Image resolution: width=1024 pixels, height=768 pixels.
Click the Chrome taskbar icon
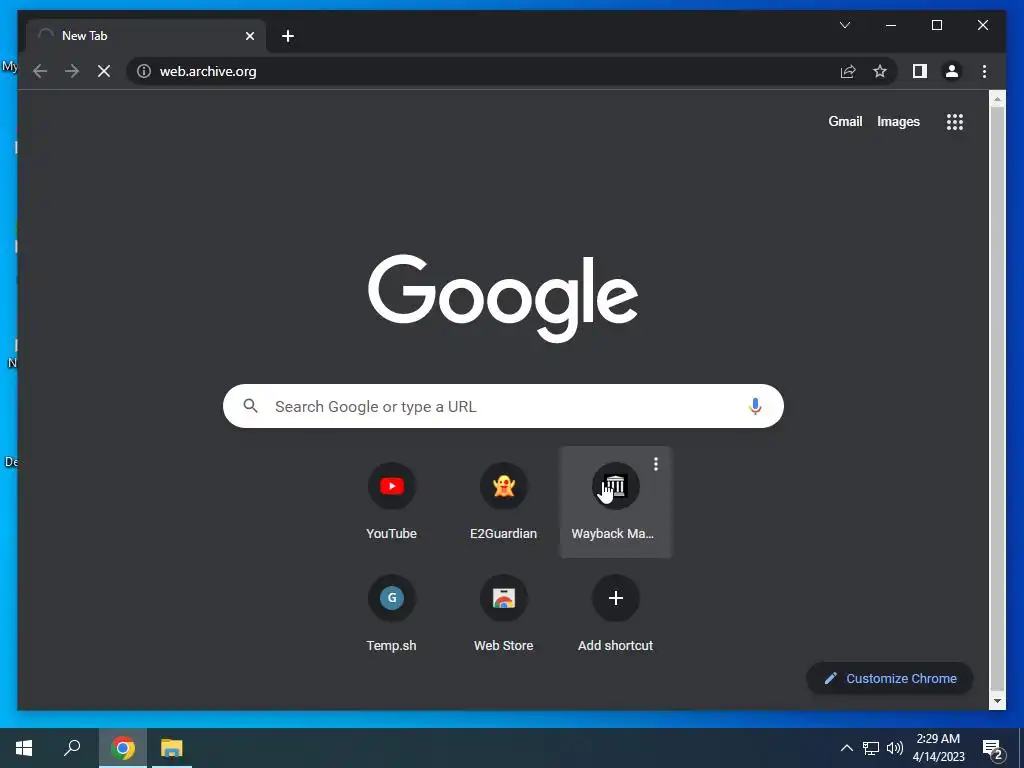pyautogui.click(x=123, y=748)
